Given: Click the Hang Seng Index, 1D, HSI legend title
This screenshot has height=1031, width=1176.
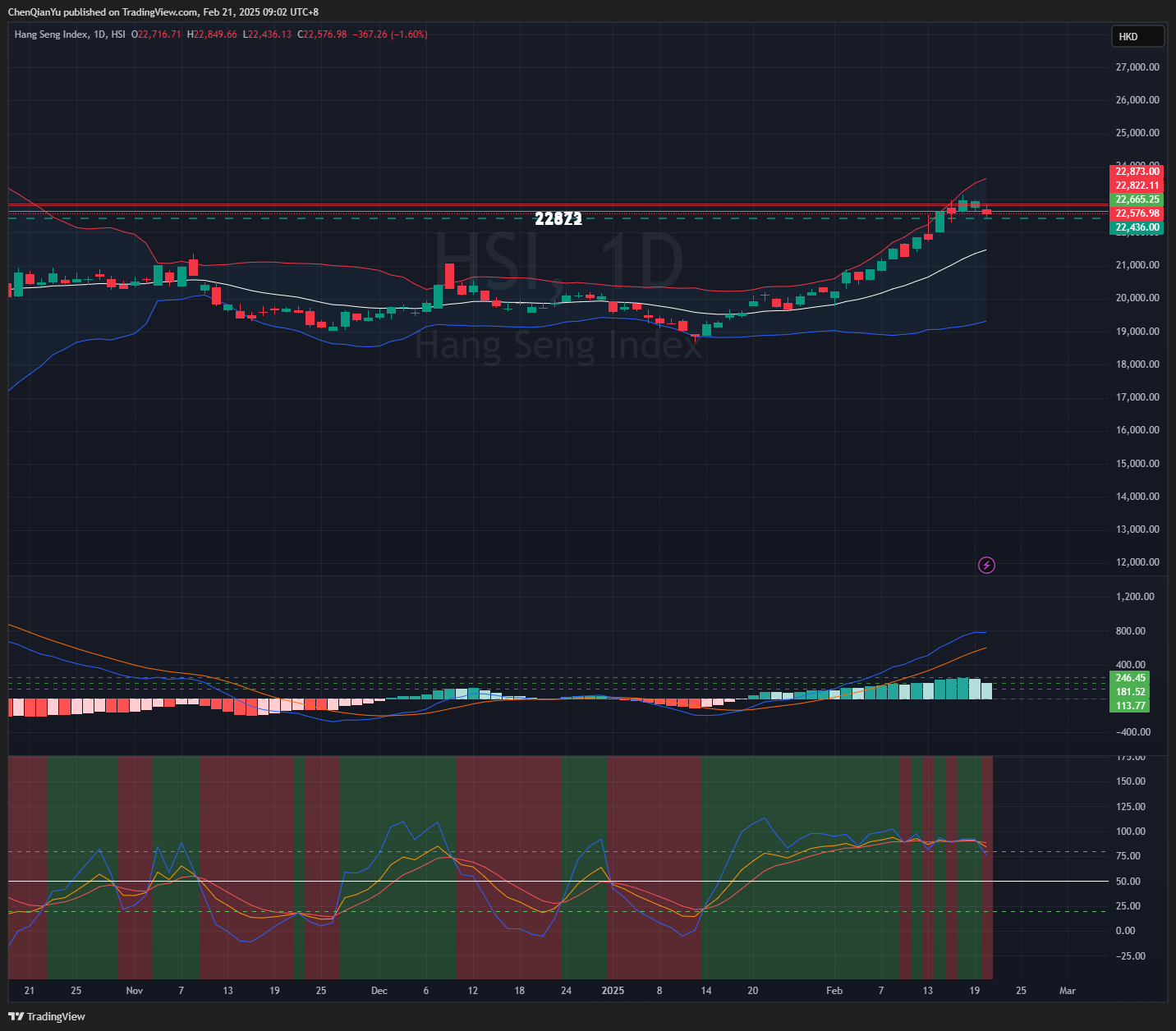Looking at the screenshot, I should (70, 34).
